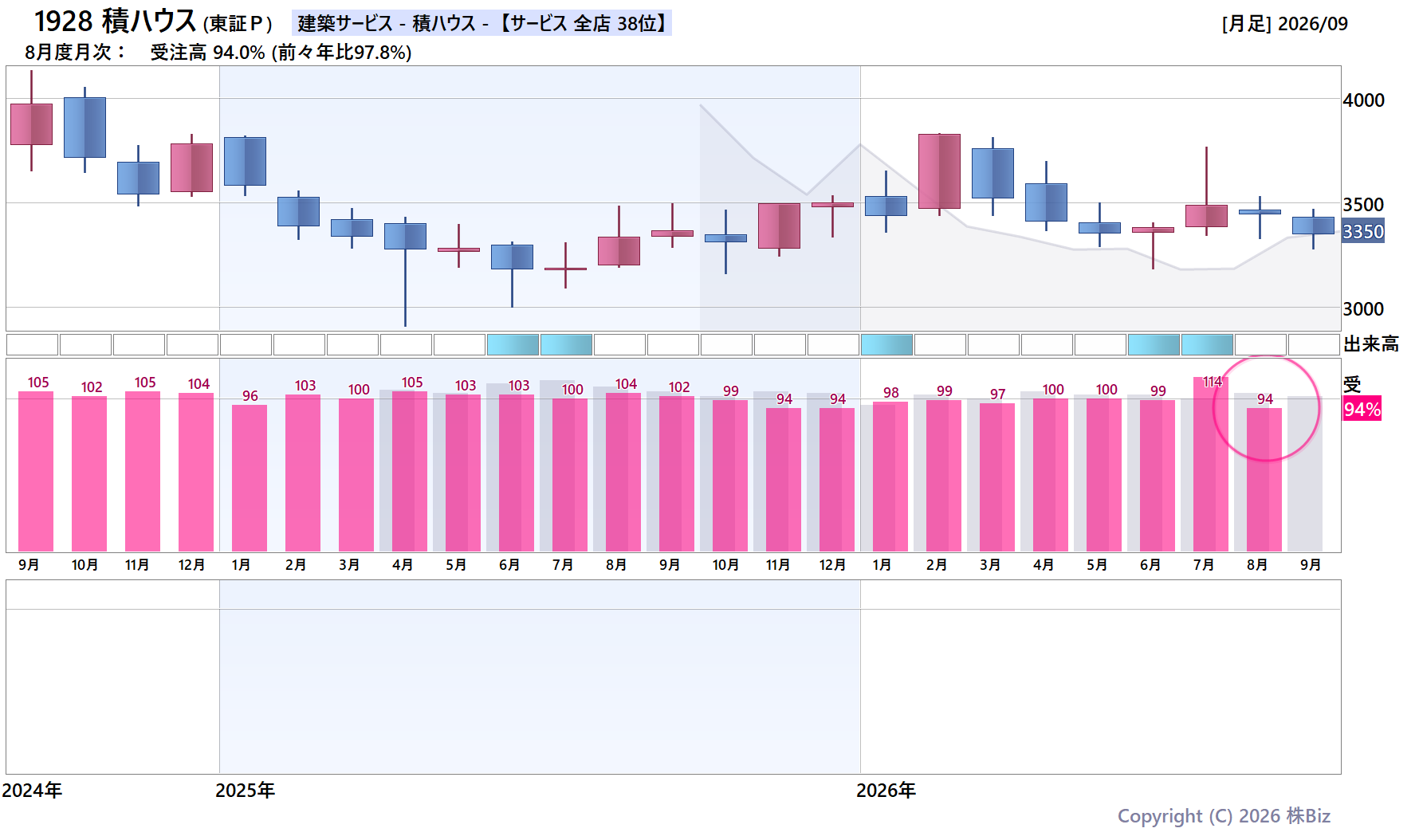The image size is (1419, 840).
Task: Click the highlighted volume cell for June 2026
Action: click(1154, 344)
